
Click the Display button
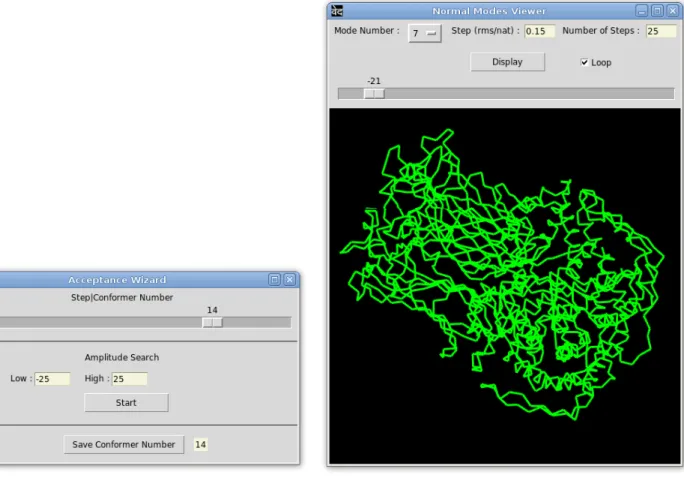pyautogui.click(x=507, y=62)
